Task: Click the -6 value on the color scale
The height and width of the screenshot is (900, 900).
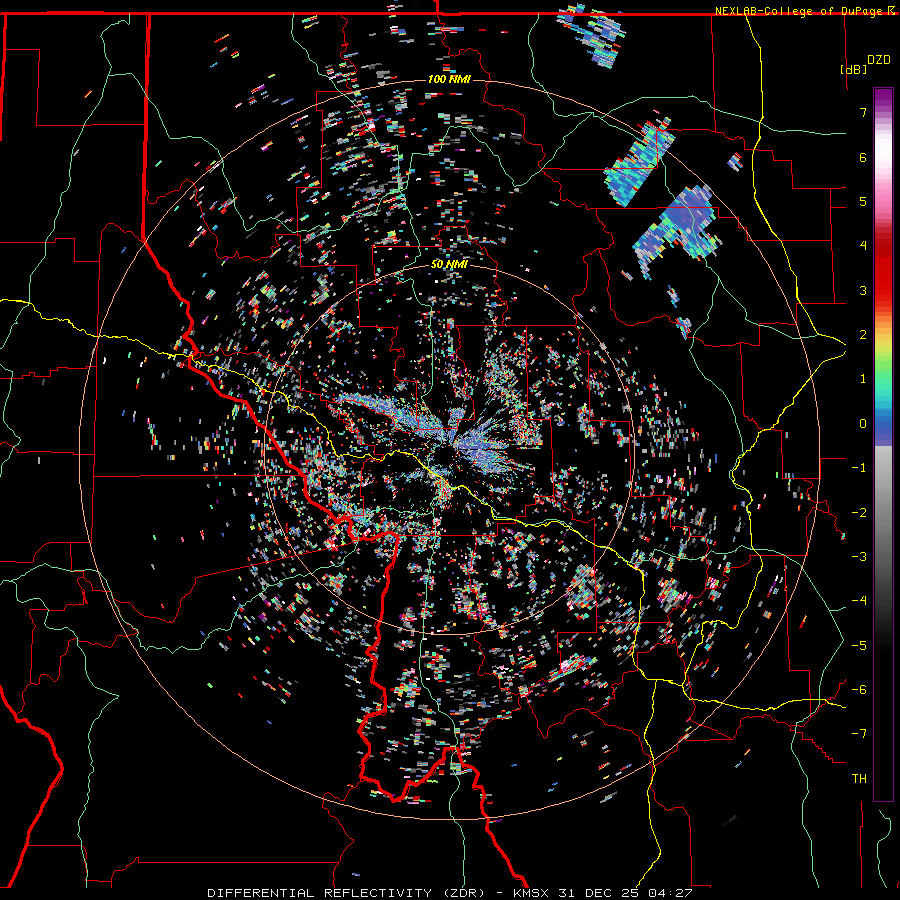Action: tap(859, 690)
